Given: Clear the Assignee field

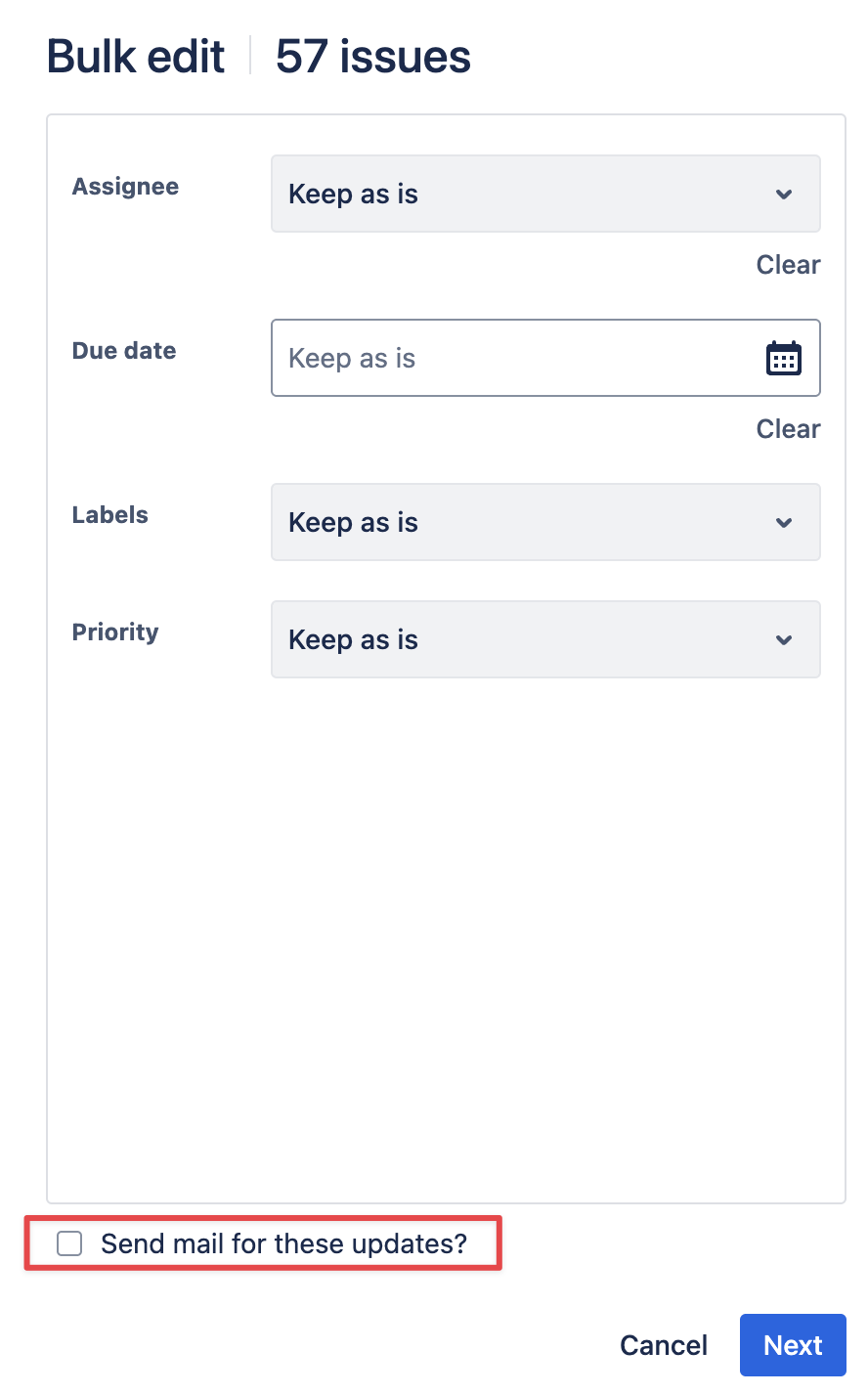Looking at the screenshot, I should (788, 265).
